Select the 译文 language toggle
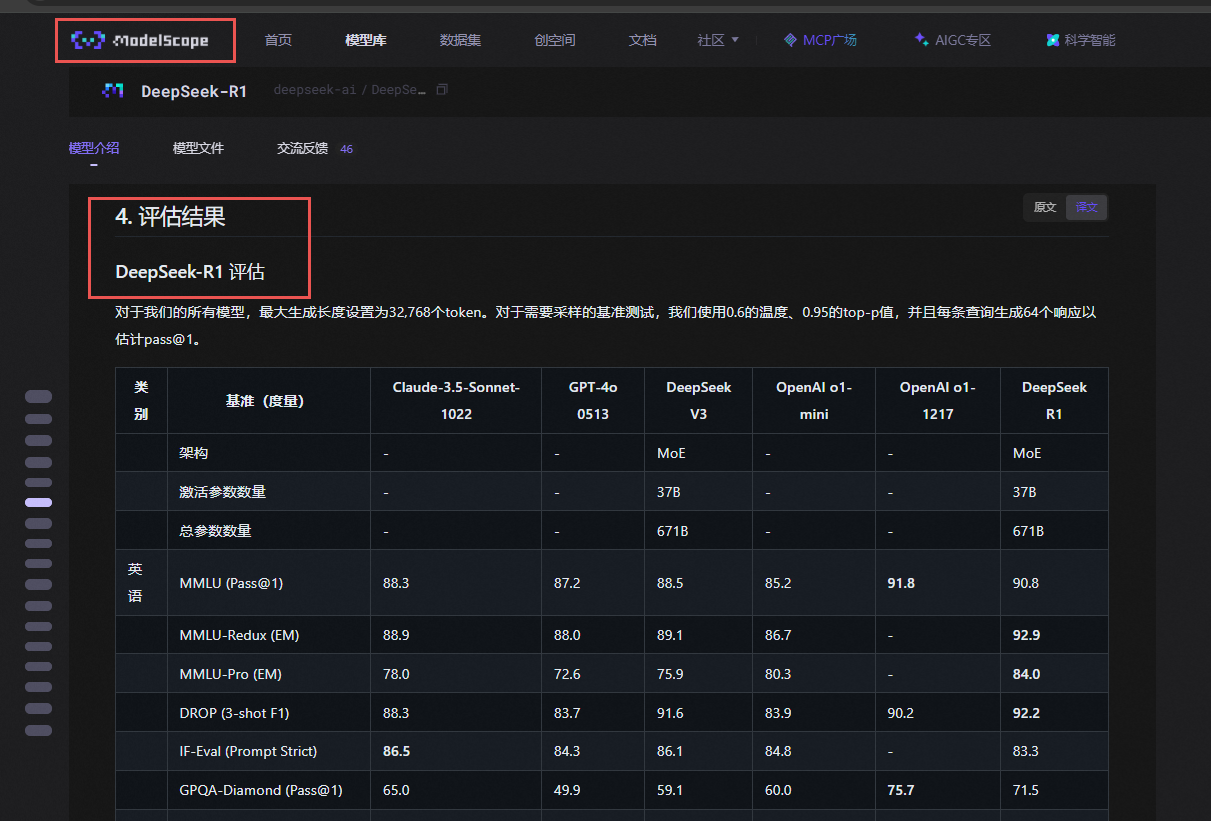The image size is (1211, 821). point(1086,207)
